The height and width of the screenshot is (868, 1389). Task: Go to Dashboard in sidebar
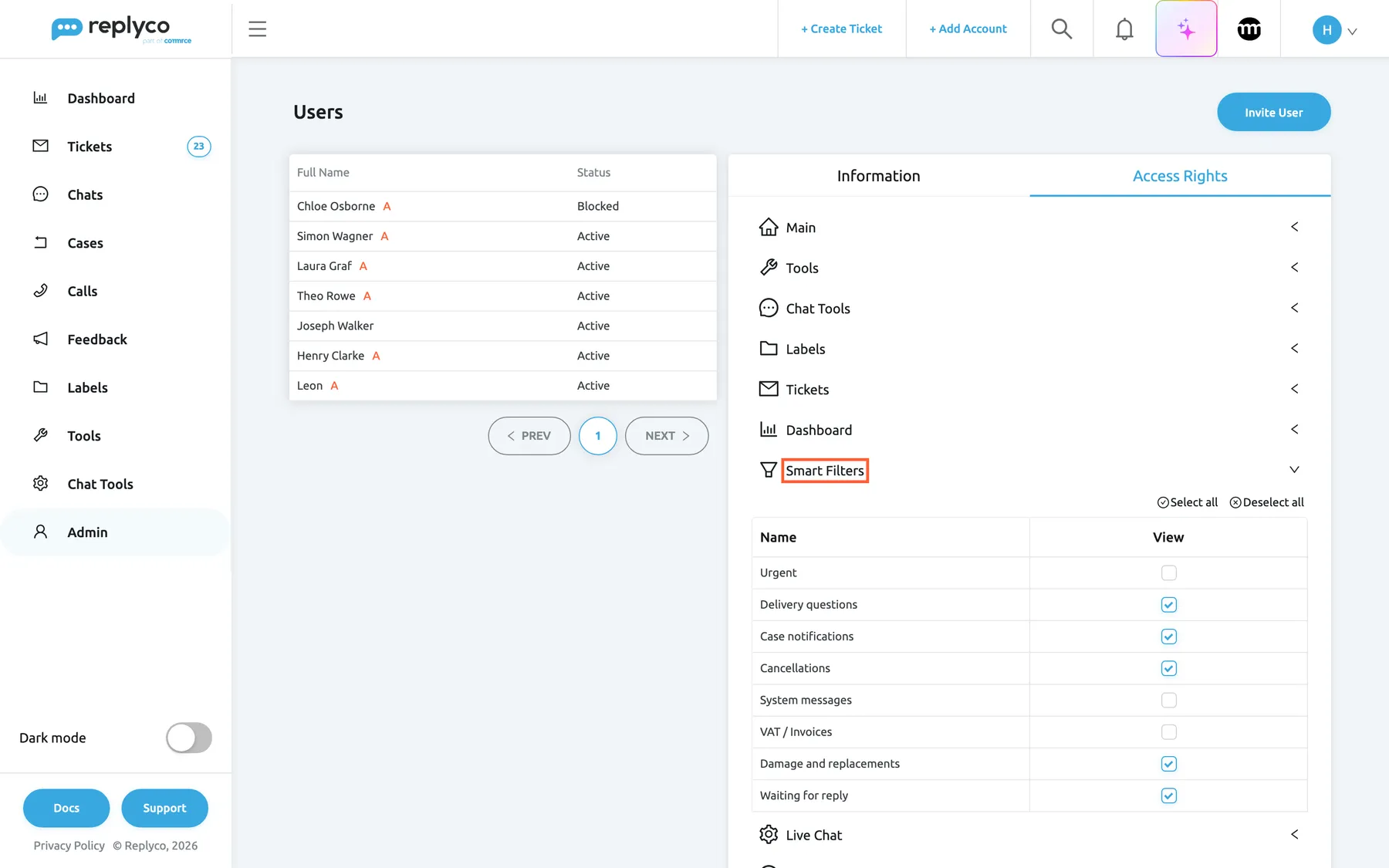tap(100, 98)
